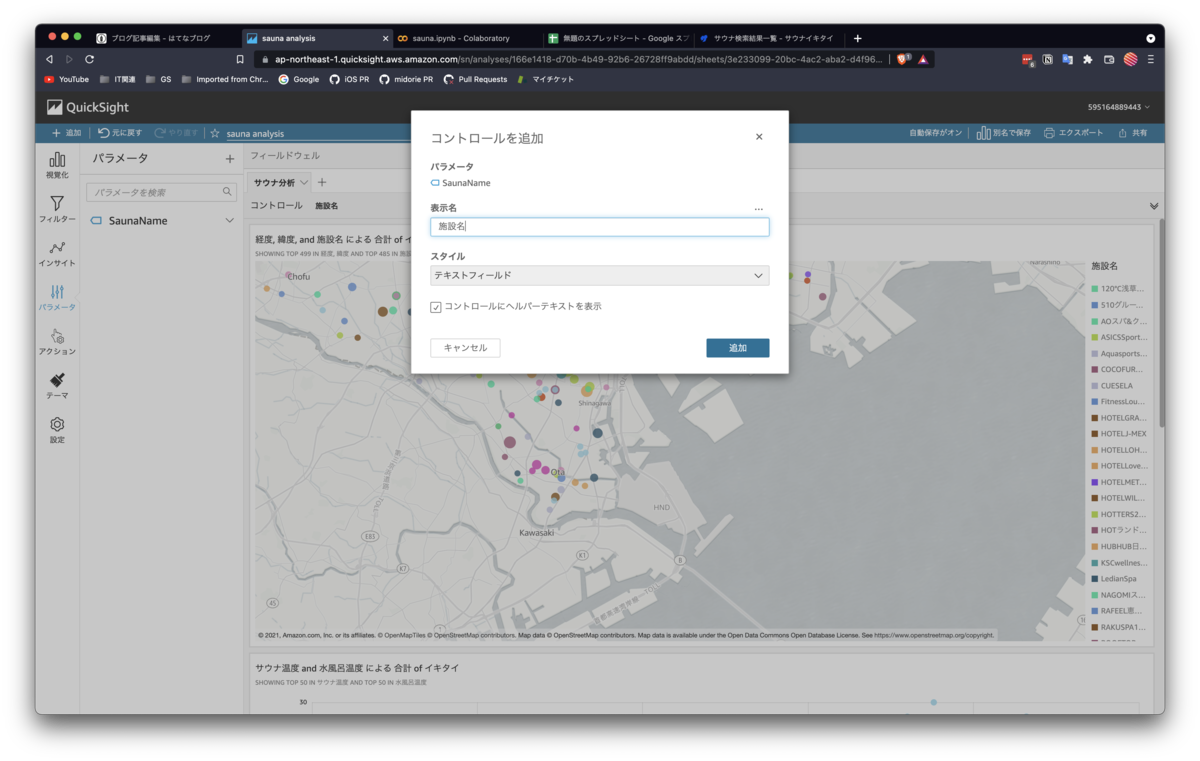Viewport: 1200px width, 761px height.
Task: Click the bookmark icon in address bar
Action: [240, 59]
